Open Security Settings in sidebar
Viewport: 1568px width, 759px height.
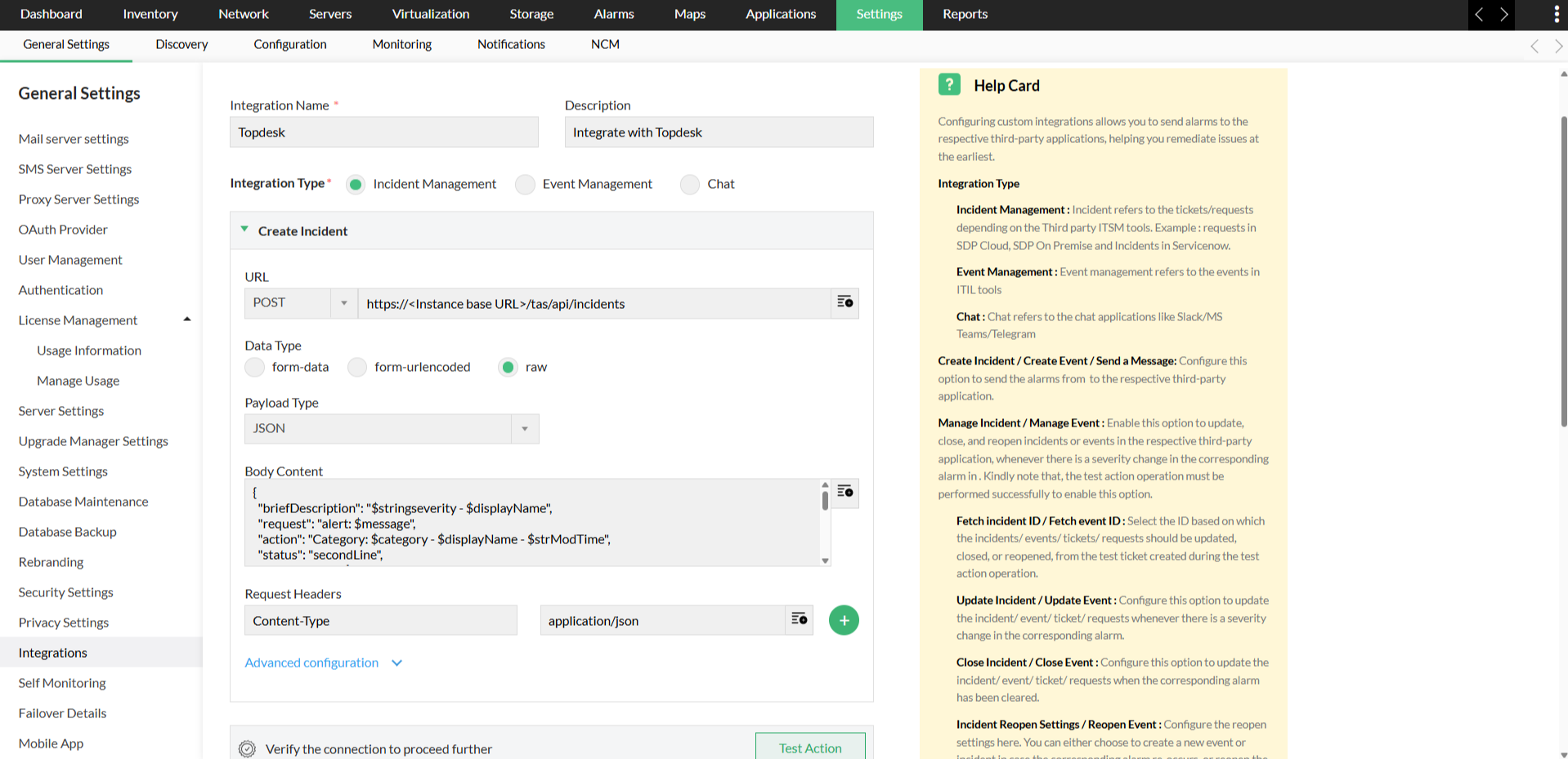[x=66, y=592]
